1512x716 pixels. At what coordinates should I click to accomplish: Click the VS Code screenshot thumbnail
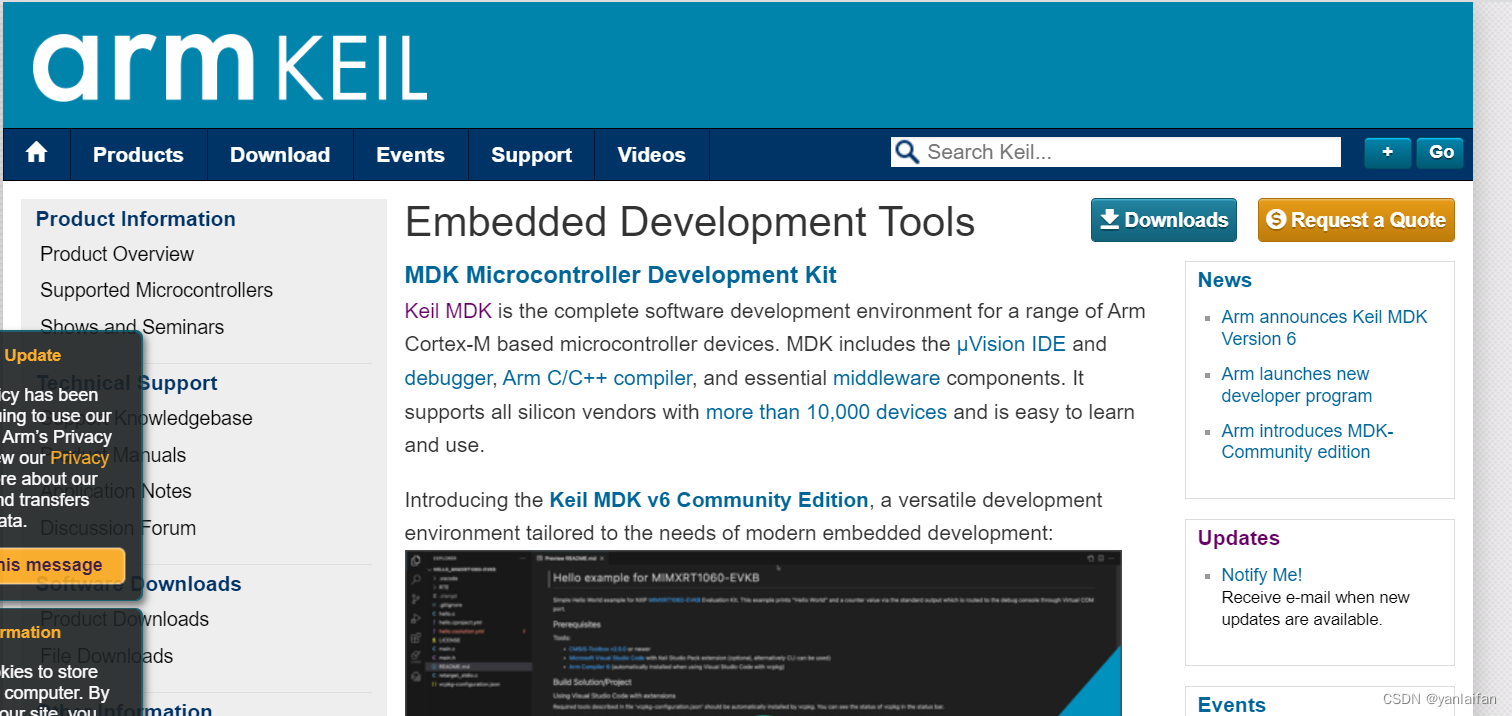pyautogui.click(x=762, y=632)
